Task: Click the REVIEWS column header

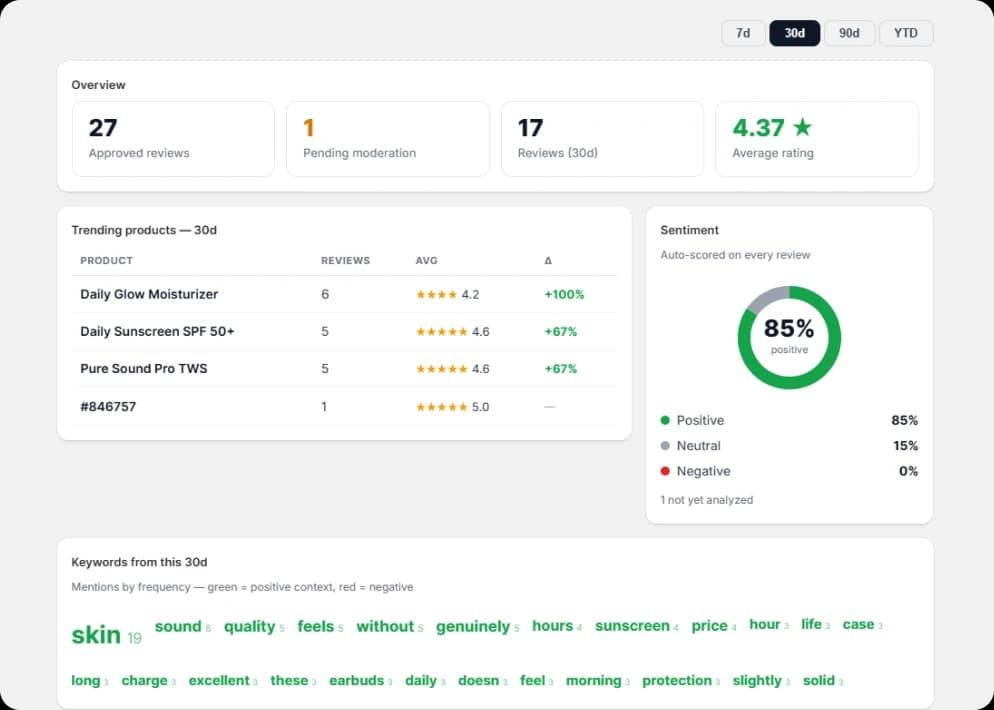Action: click(x=345, y=261)
